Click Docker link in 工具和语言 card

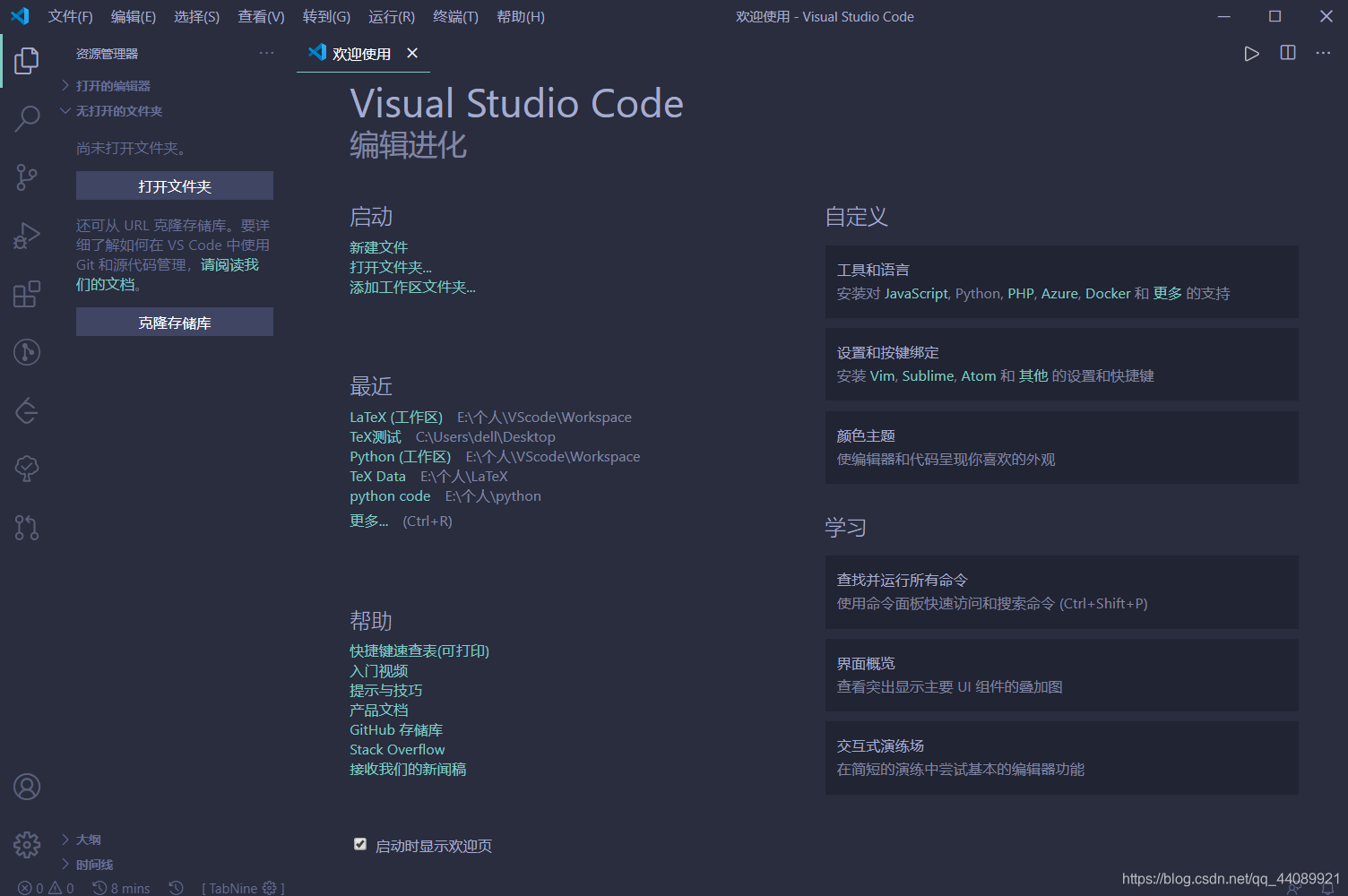(x=1108, y=293)
